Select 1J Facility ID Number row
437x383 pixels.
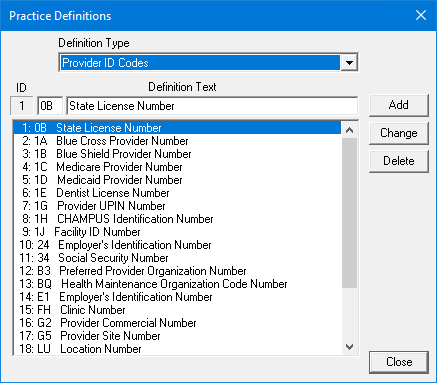tap(177, 232)
